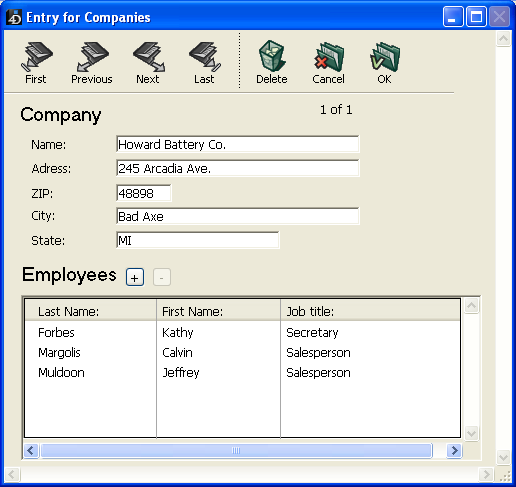Add an employee with plus button
This screenshot has height=487, width=516.
coord(135,277)
